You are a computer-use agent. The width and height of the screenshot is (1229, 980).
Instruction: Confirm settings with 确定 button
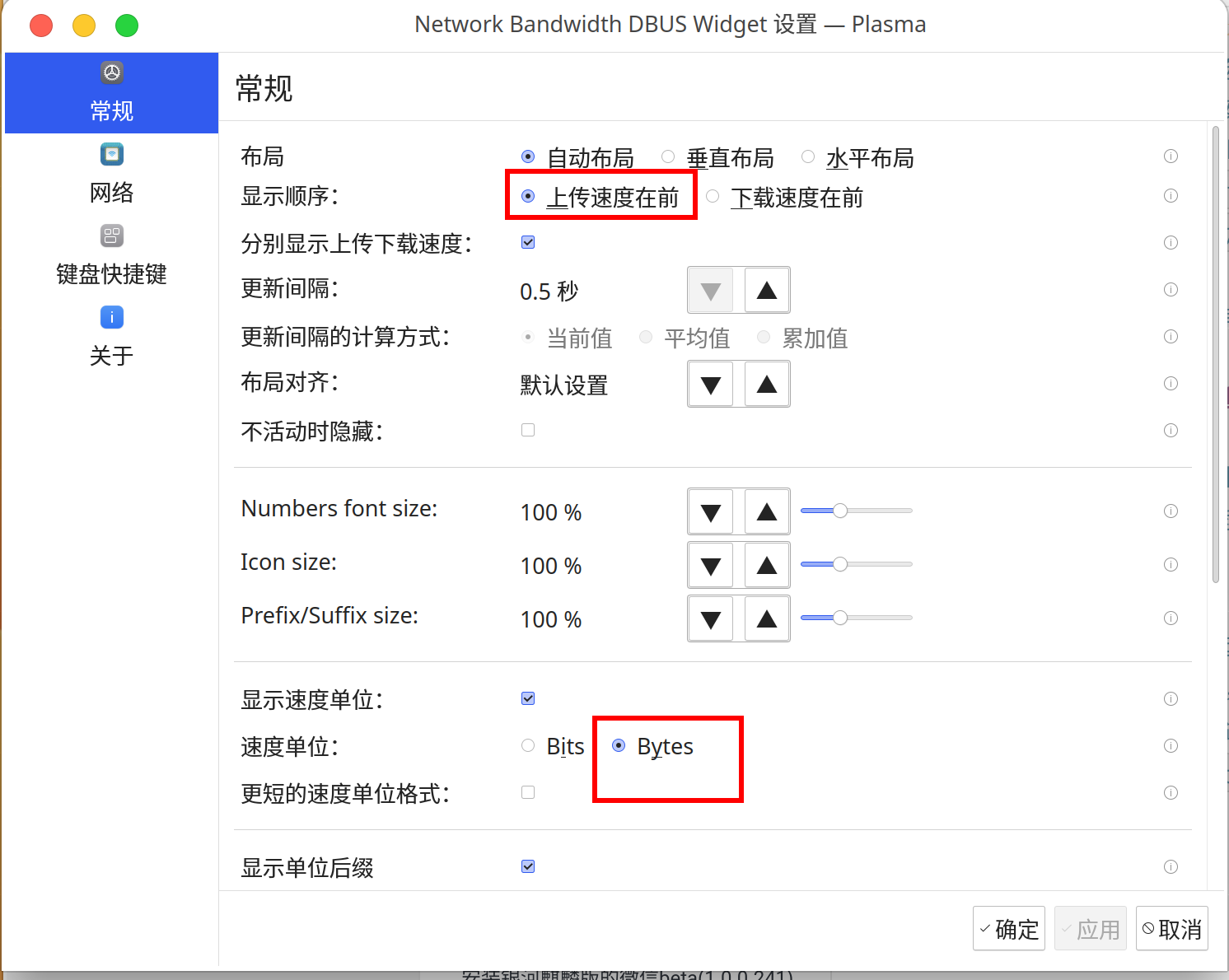tap(1009, 929)
